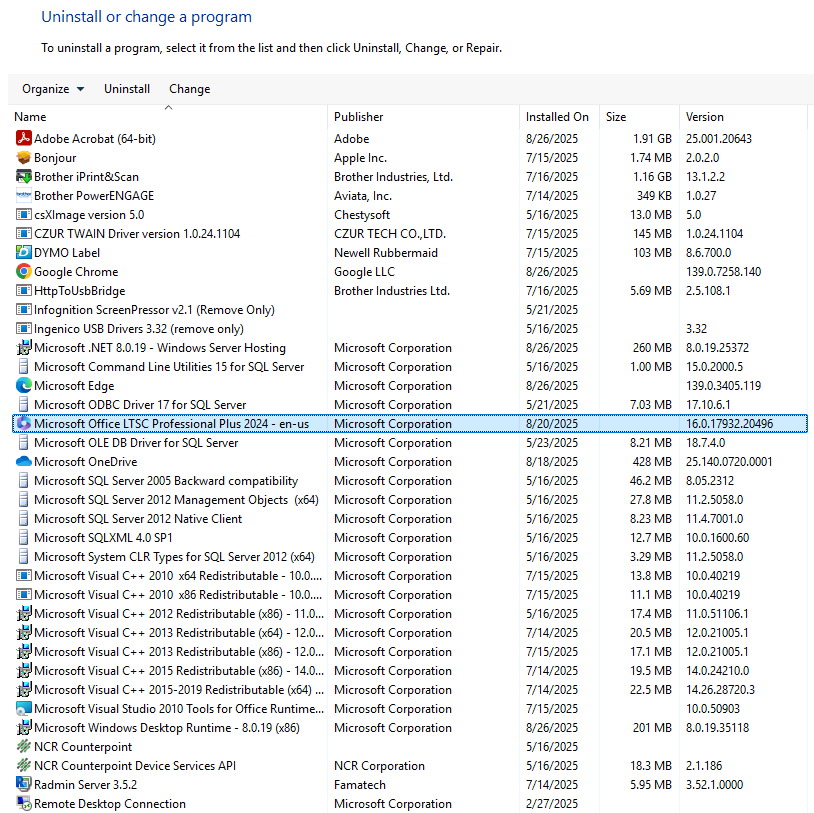814x813 pixels.
Task: Select Microsoft Windows Desktop Runtime 8.0.19 (x86)
Action: [410, 728]
